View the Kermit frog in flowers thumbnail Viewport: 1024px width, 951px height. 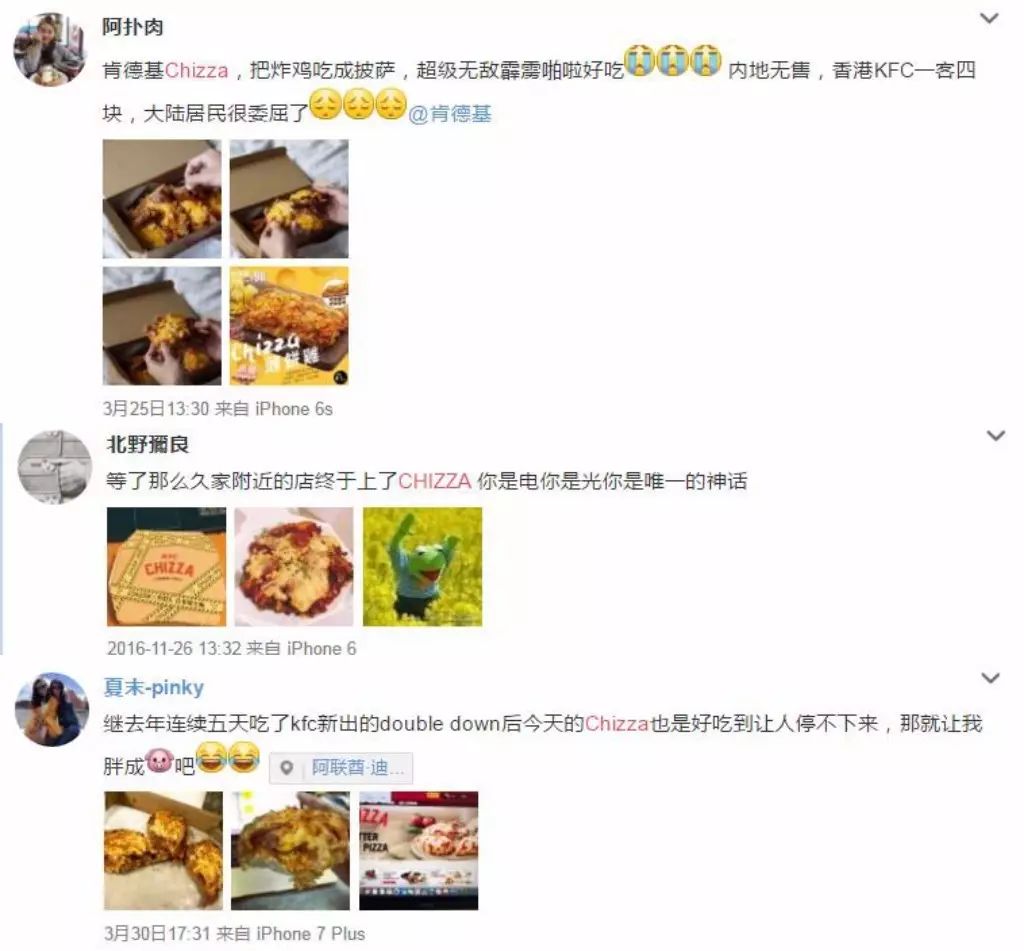click(423, 567)
